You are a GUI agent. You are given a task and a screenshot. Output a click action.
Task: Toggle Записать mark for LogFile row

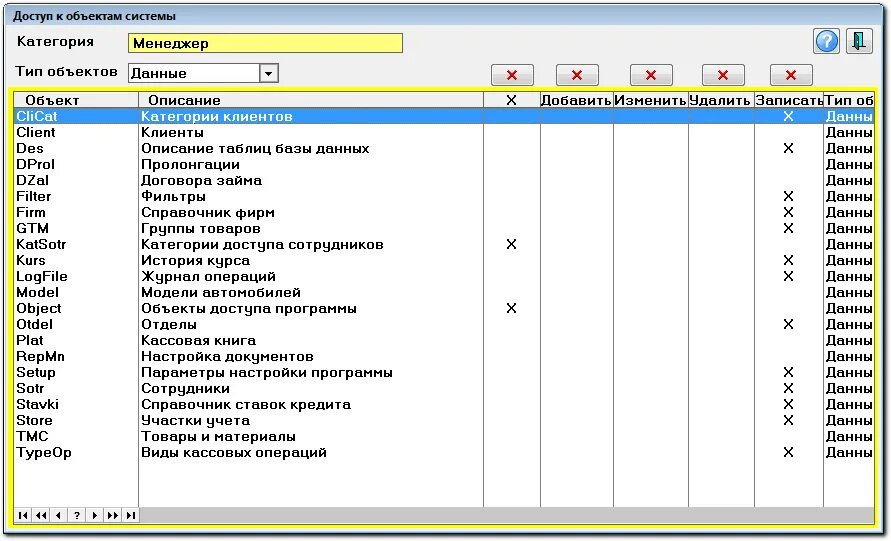coord(788,277)
